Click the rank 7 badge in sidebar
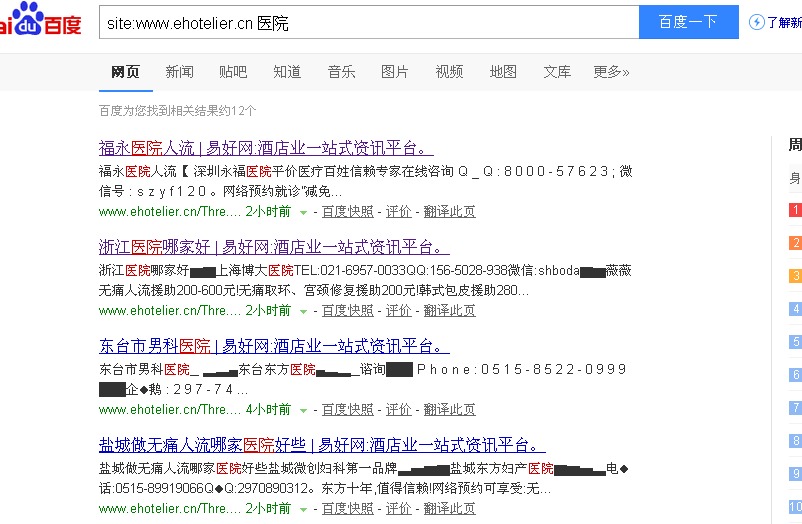This screenshot has width=802, height=524. [795, 408]
